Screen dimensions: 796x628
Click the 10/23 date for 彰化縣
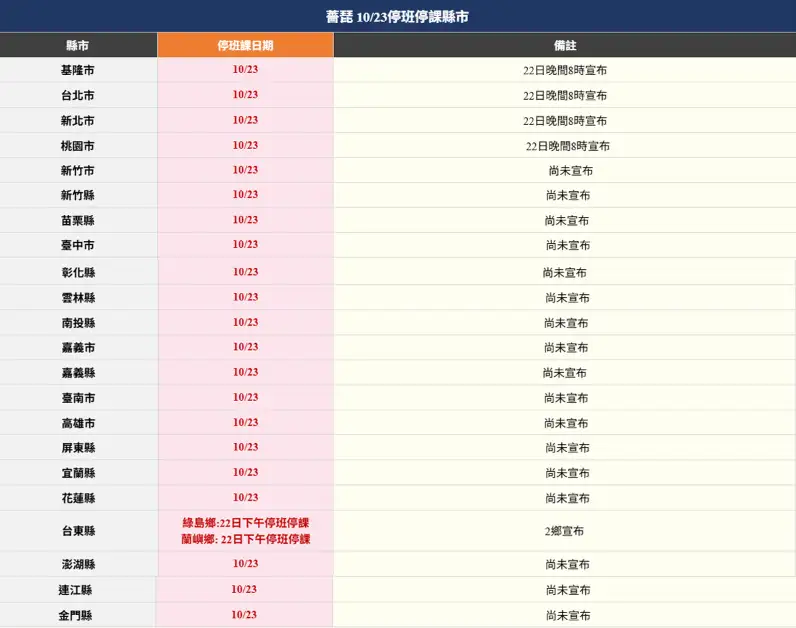tap(246, 272)
